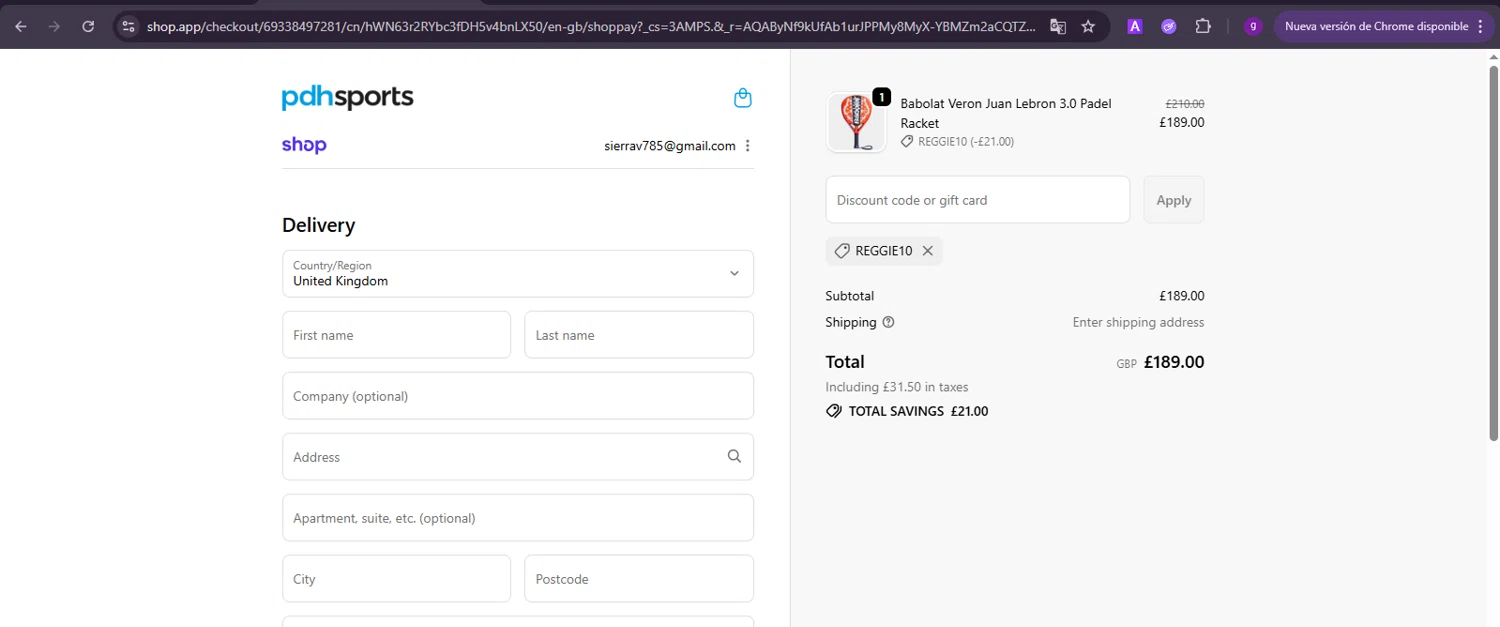1500x627 pixels.
Task: Open the shopping bag cart icon
Action: (x=742, y=98)
